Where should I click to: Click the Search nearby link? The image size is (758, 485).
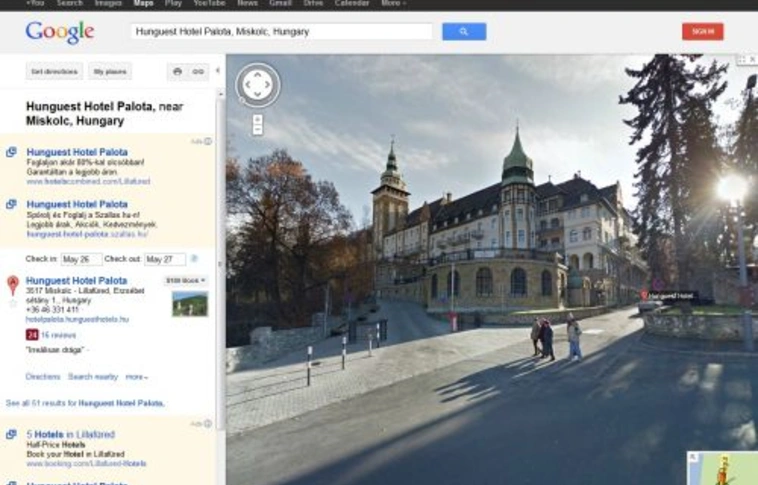click(x=93, y=377)
